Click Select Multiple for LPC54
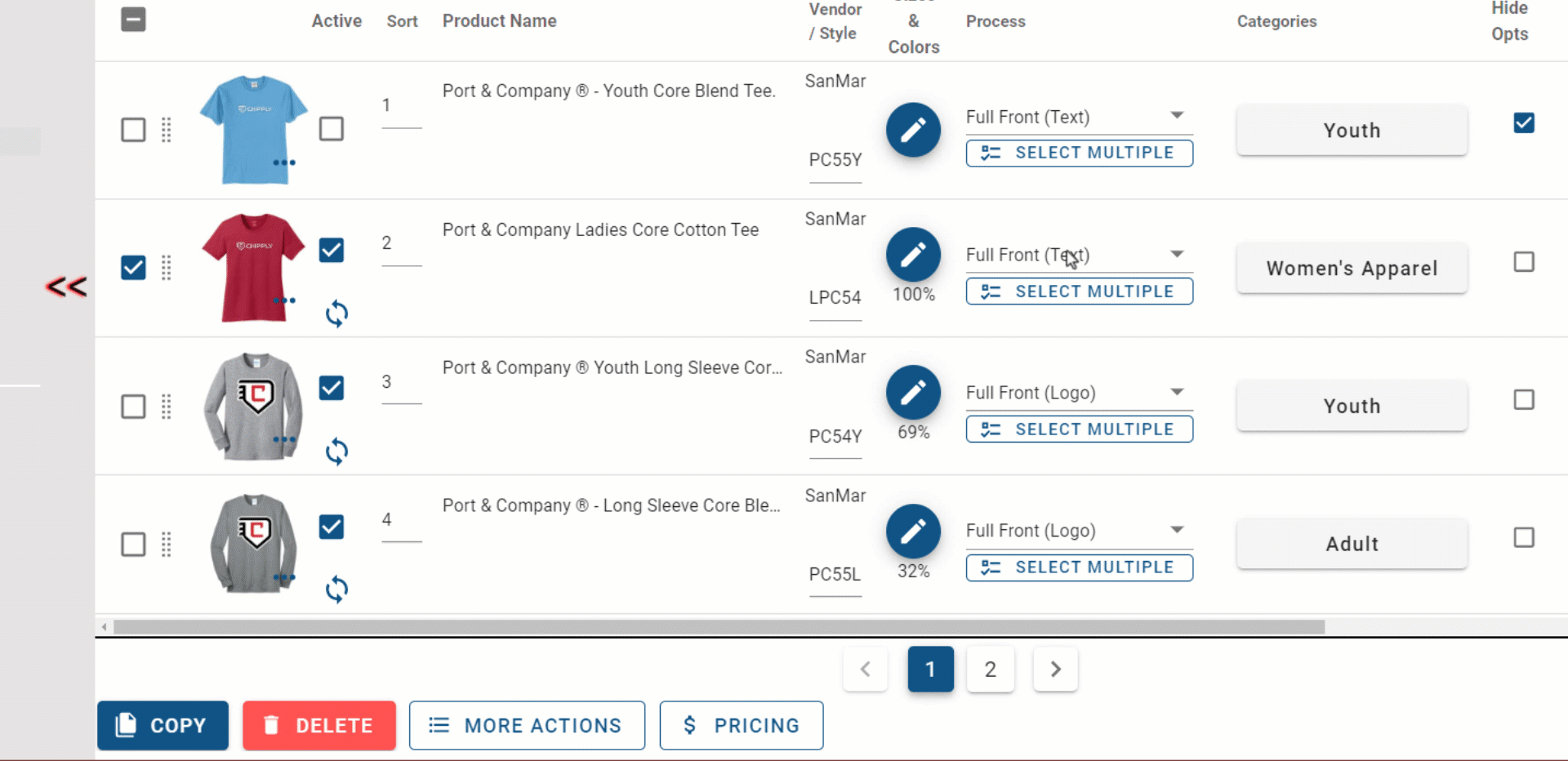 [x=1079, y=291]
